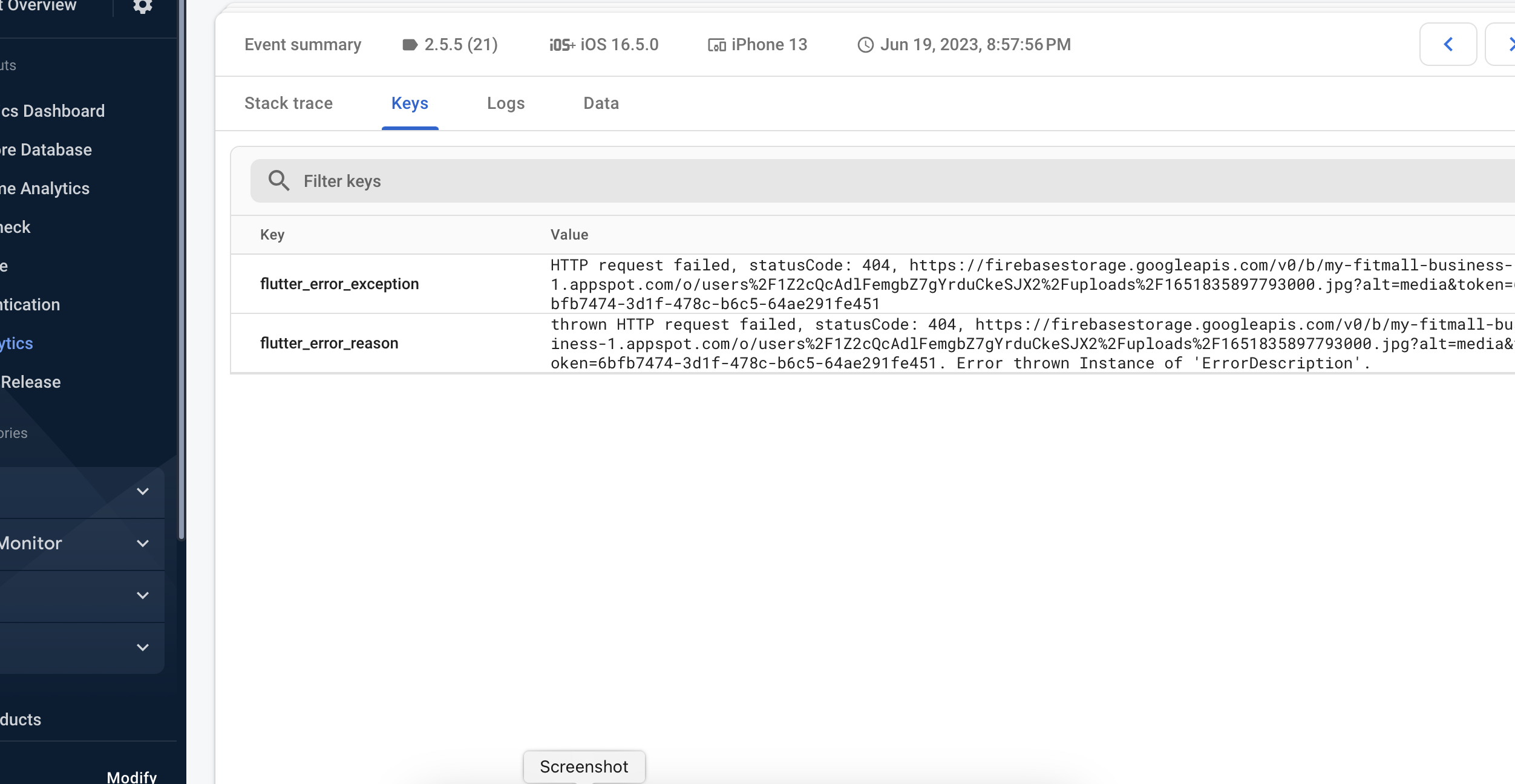Click the Screenshot button at the bottom
Image resolution: width=1515 pixels, height=784 pixels.
point(583,766)
